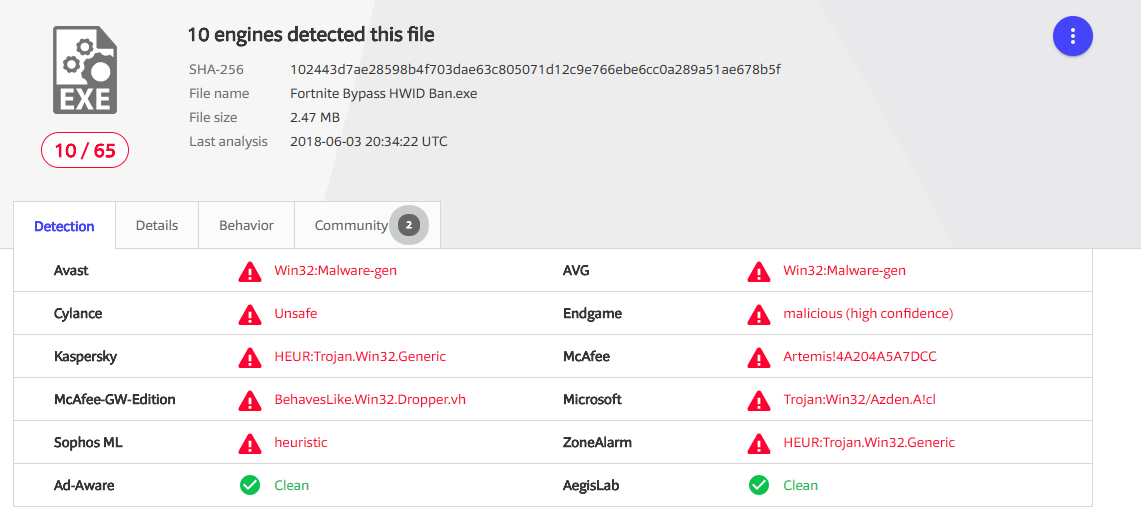This screenshot has height=507, width=1141.
Task: Click the SHA-256 hash value
Action: (x=535, y=70)
